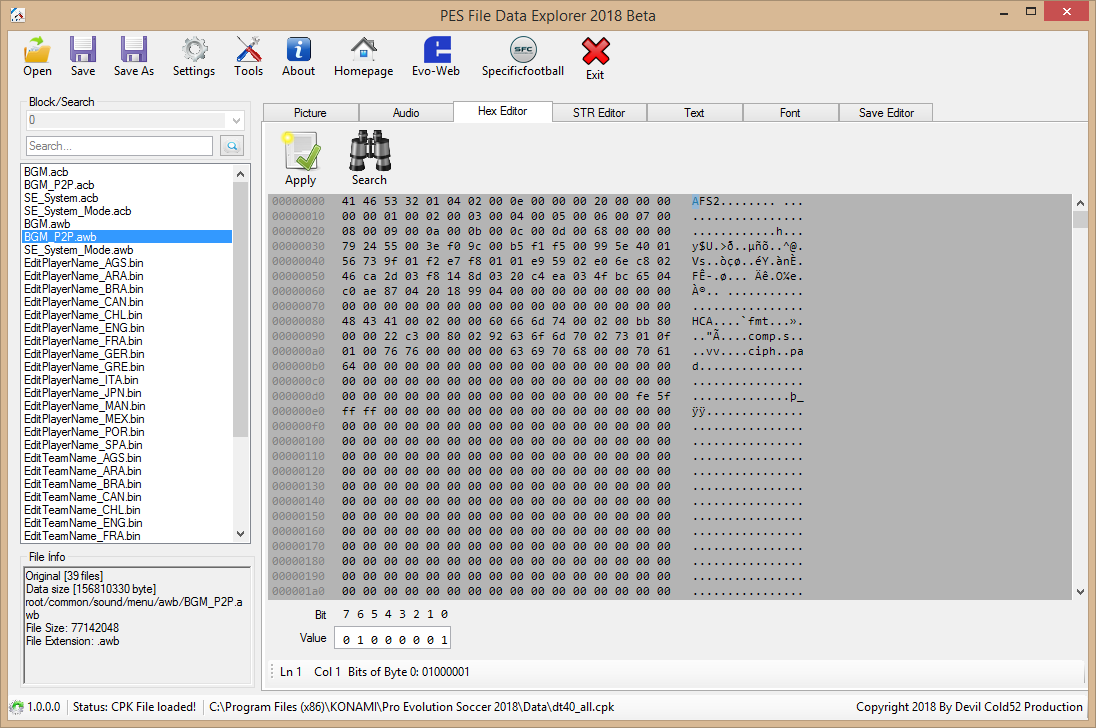Click the HCA text in ASCII column
This screenshot has height=728, width=1096.
point(702,321)
